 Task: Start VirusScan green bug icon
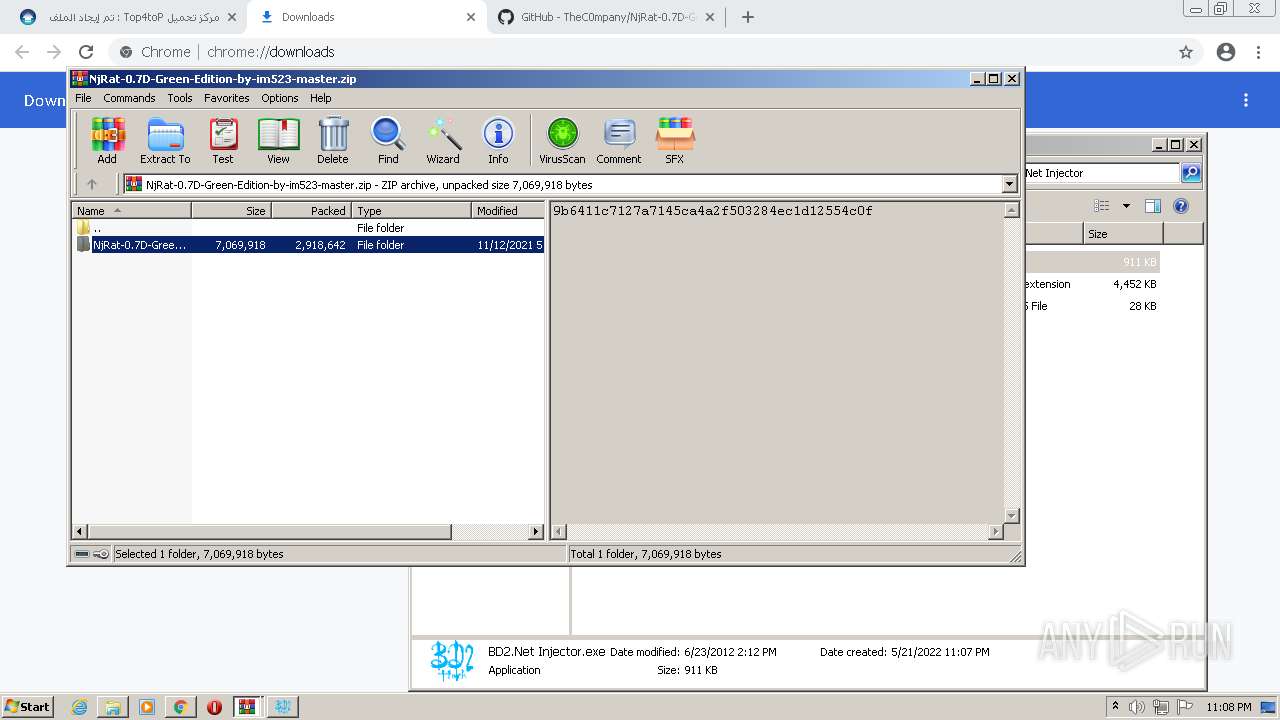pyautogui.click(x=562, y=141)
